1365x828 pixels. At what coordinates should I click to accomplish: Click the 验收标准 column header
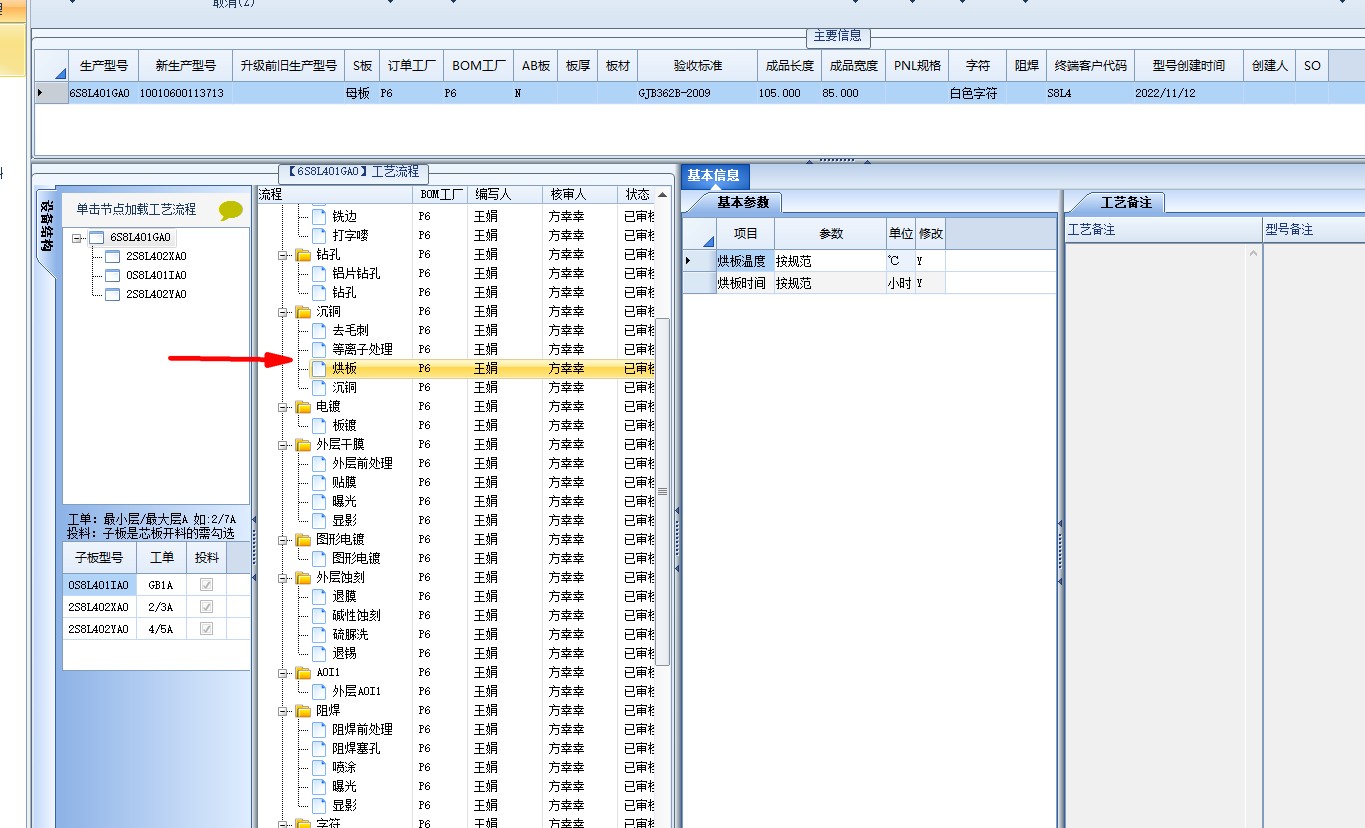click(x=697, y=65)
